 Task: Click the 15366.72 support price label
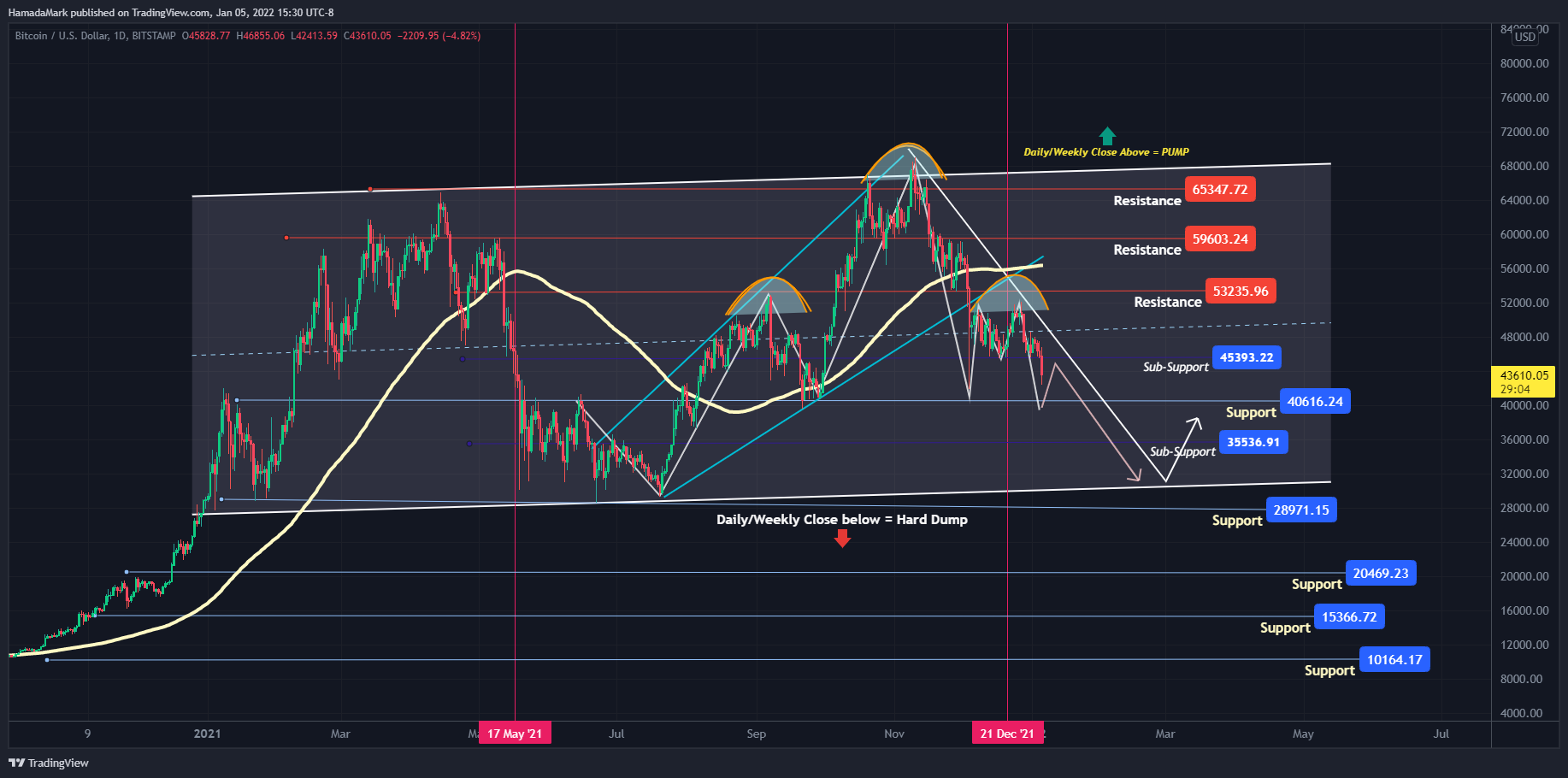tap(1349, 616)
